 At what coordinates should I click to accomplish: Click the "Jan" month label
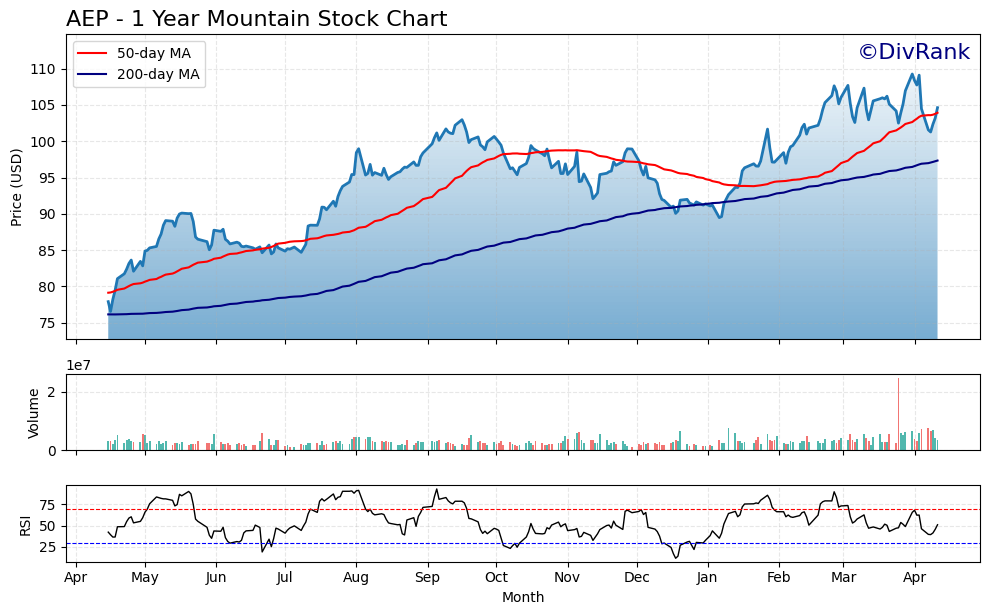click(708, 578)
